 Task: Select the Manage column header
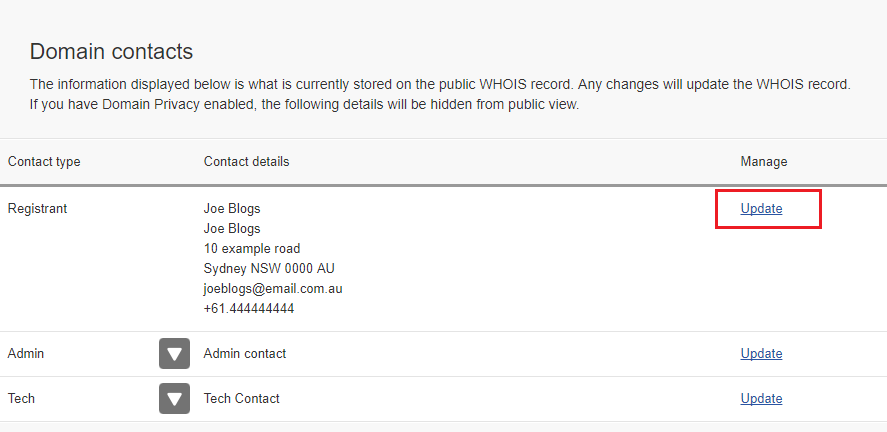click(x=764, y=162)
